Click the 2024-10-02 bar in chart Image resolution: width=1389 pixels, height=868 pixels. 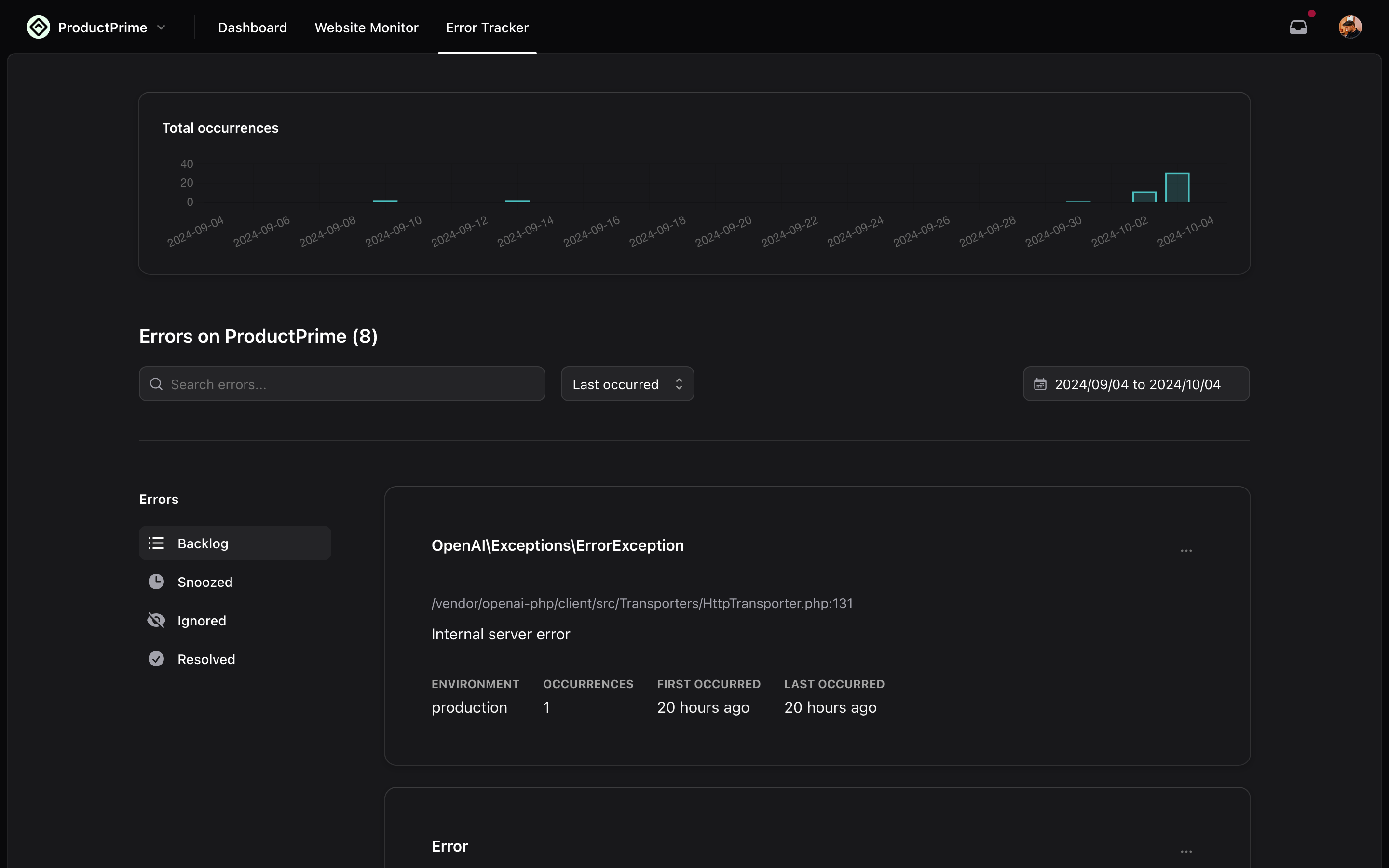[1144, 197]
